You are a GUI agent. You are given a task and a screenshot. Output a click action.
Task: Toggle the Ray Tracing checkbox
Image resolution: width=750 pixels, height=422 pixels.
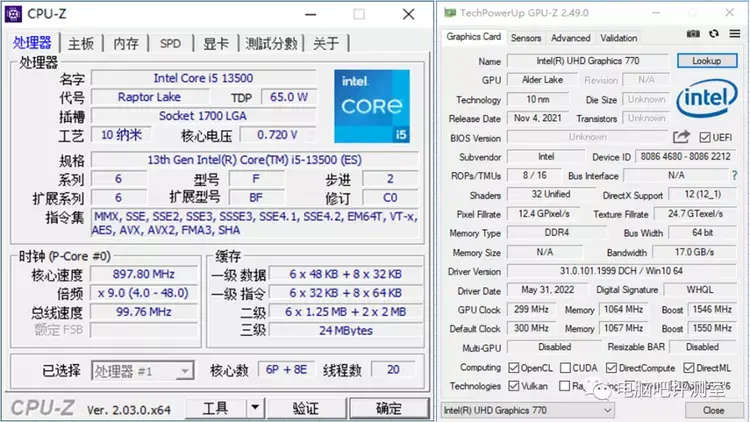click(565, 386)
